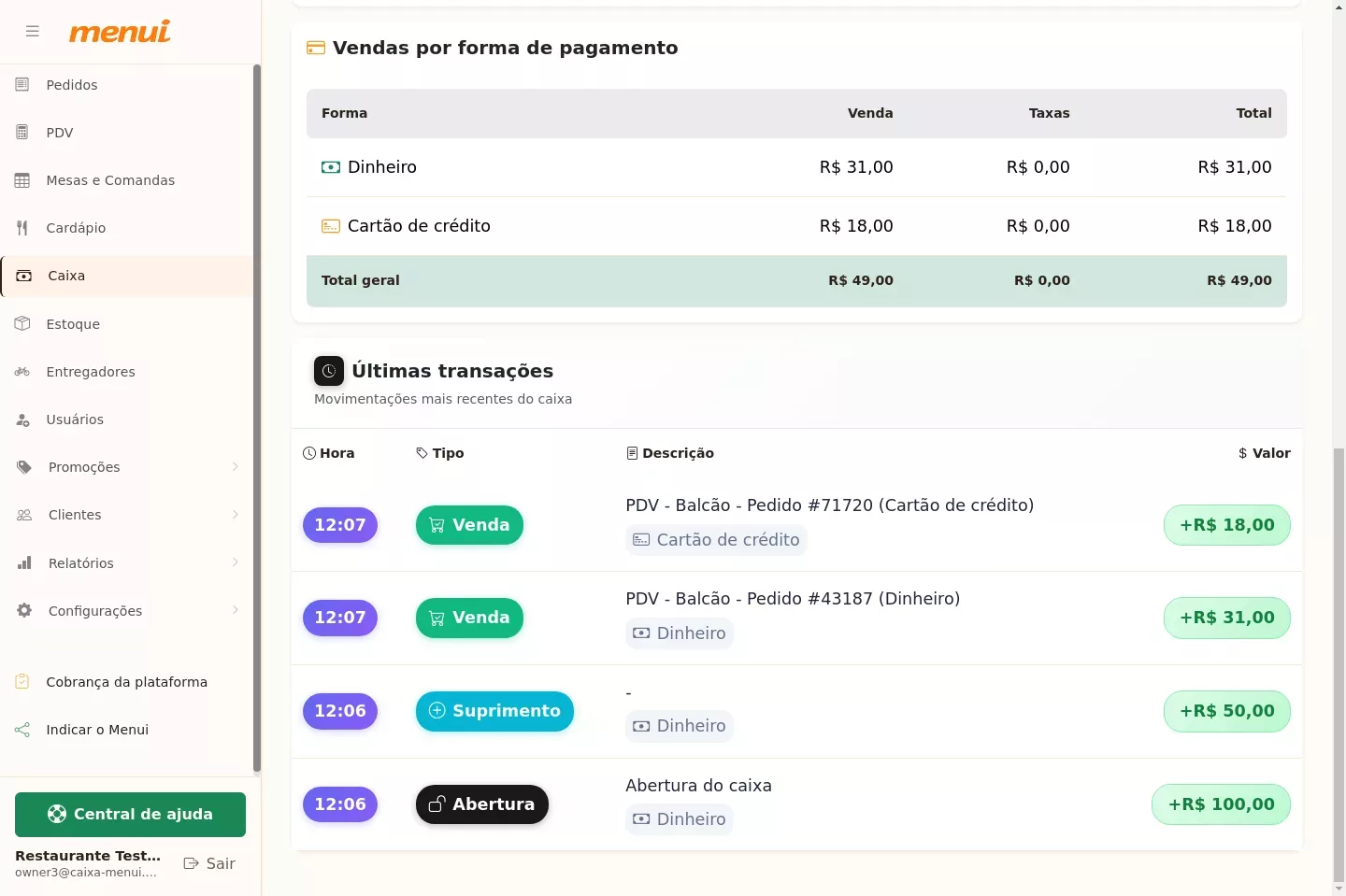Click the Relatórios bar chart icon
Image resolution: width=1346 pixels, height=896 pixels.
[x=24, y=563]
